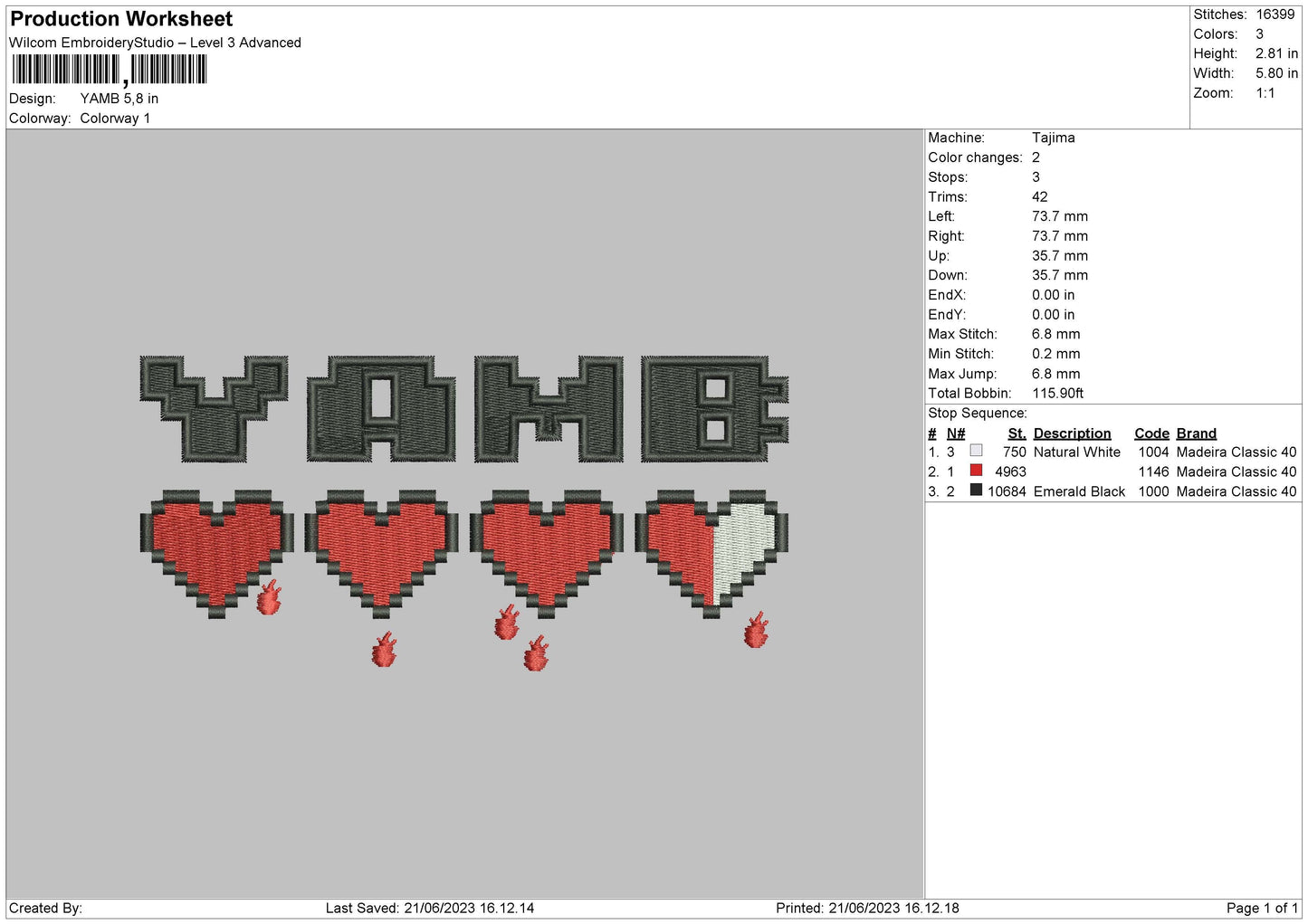The width and height of the screenshot is (1308, 924).
Task: Click the barcode under the worksheet title
Action: coord(110,70)
